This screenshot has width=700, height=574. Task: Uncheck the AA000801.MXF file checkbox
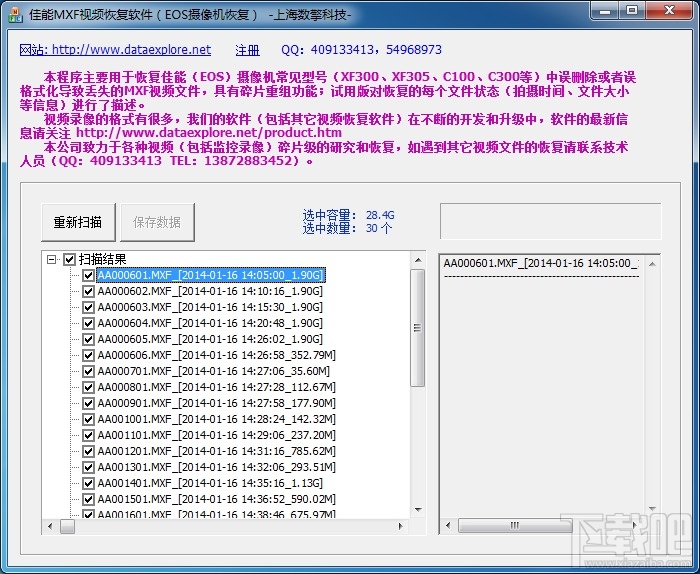coord(88,387)
